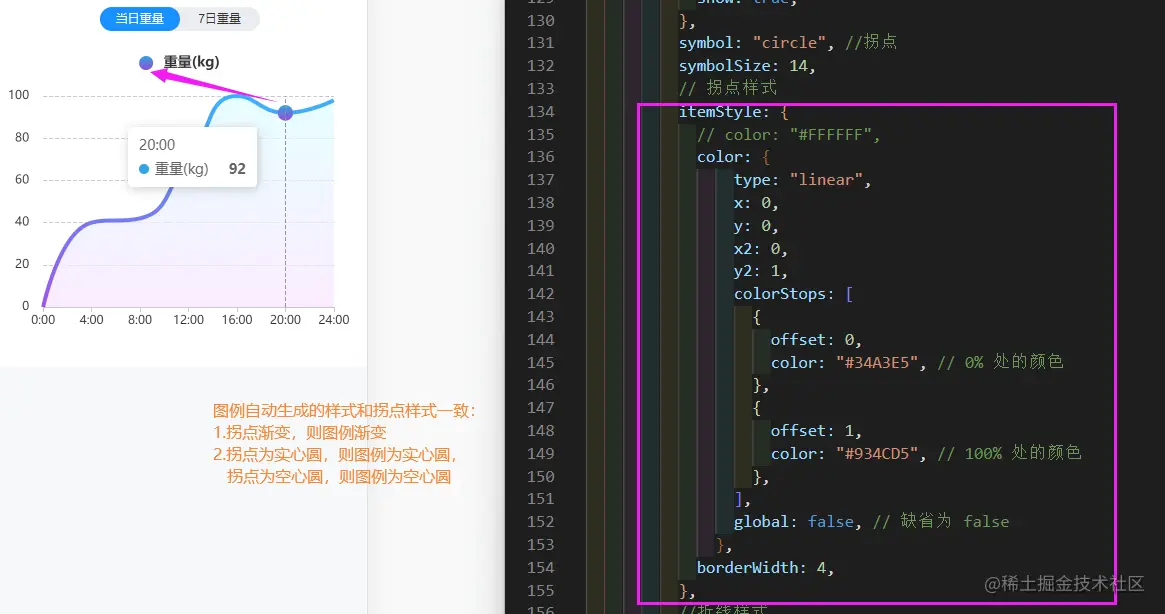Click the global: false line
1165x614 pixels.
point(871,522)
